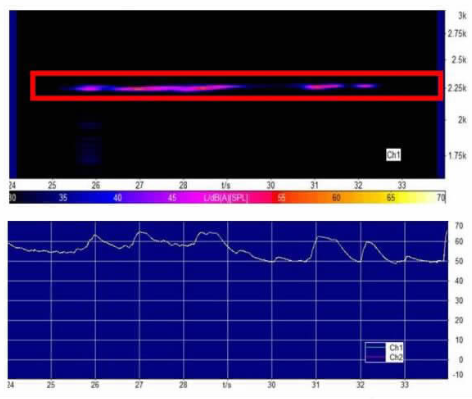The image size is (472, 399).
Task: Click the 40 dB blue region of the color bar
Action: click(117, 198)
